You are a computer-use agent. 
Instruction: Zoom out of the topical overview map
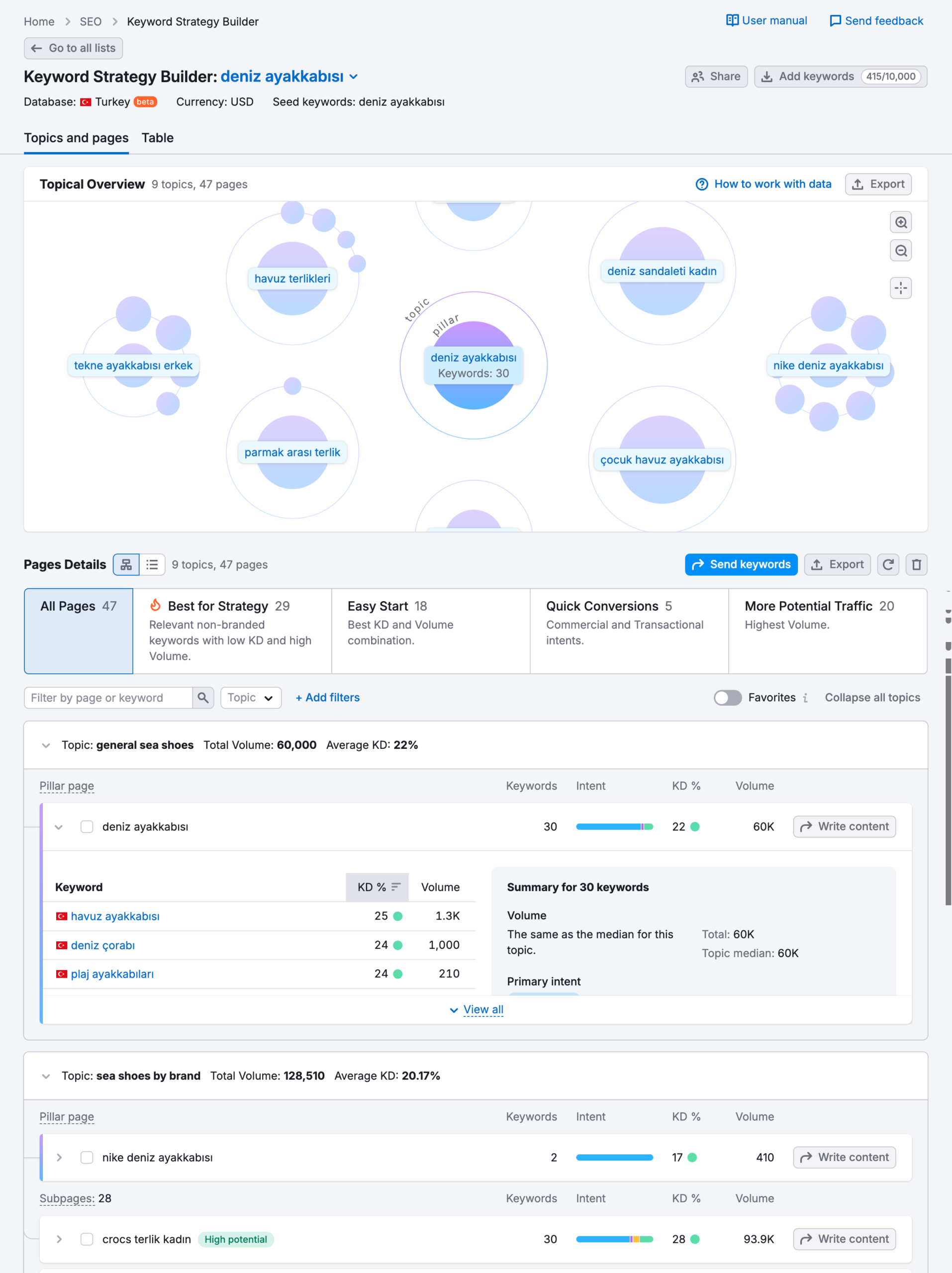click(901, 250)
